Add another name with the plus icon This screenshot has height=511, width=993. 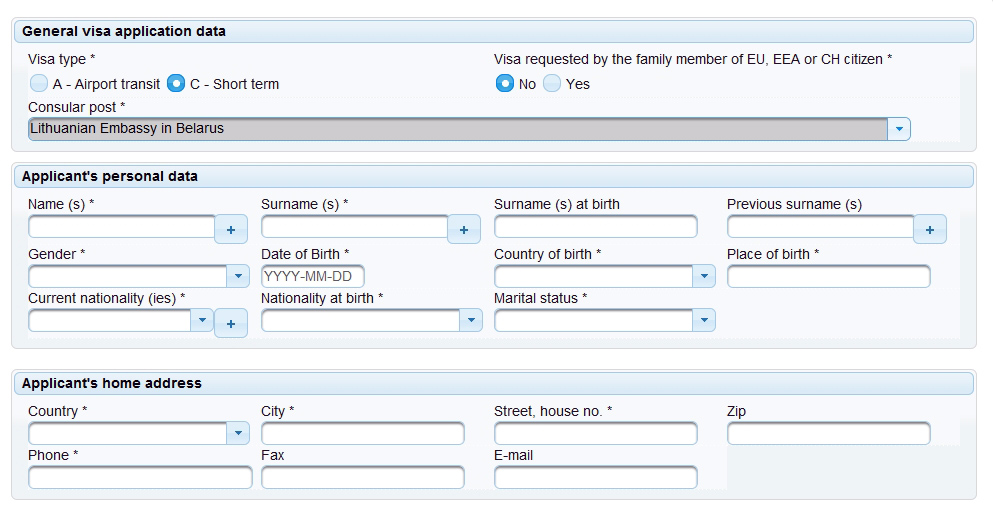(231, 229)
